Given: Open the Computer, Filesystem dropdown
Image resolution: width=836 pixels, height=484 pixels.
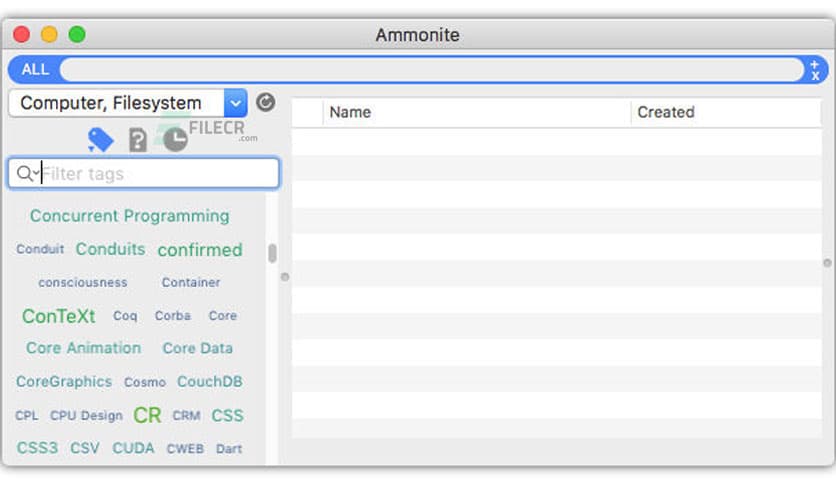Looking at the screenshot, I should click(x=235, y=102).
